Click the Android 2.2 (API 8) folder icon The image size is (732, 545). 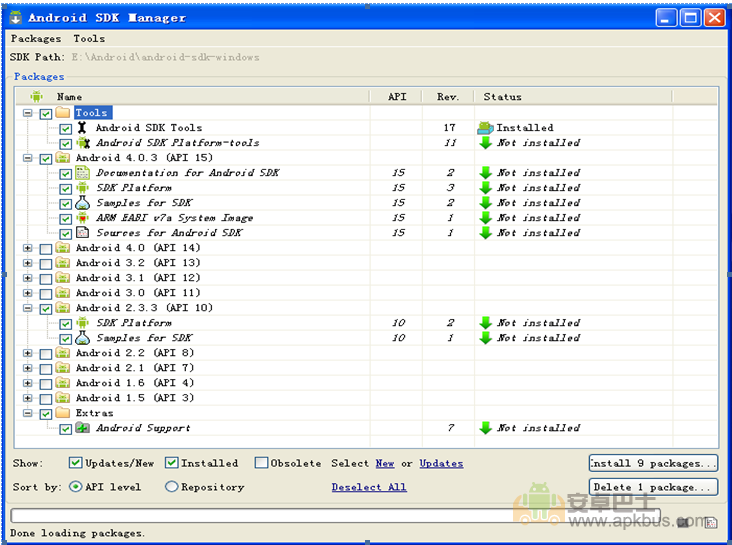pos(63,353)
